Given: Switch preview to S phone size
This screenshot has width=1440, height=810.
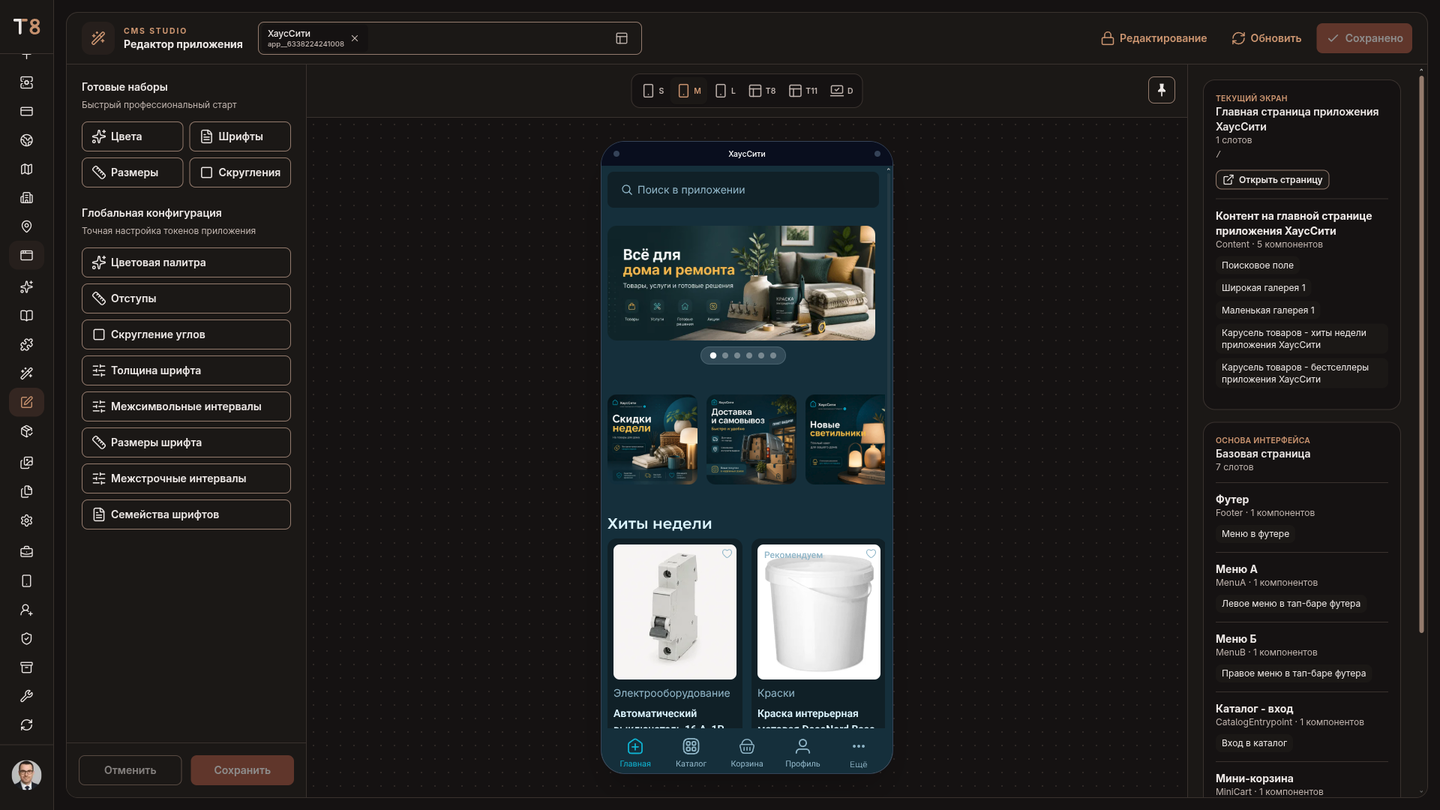Looking at the screenshot, I should 653,91.
